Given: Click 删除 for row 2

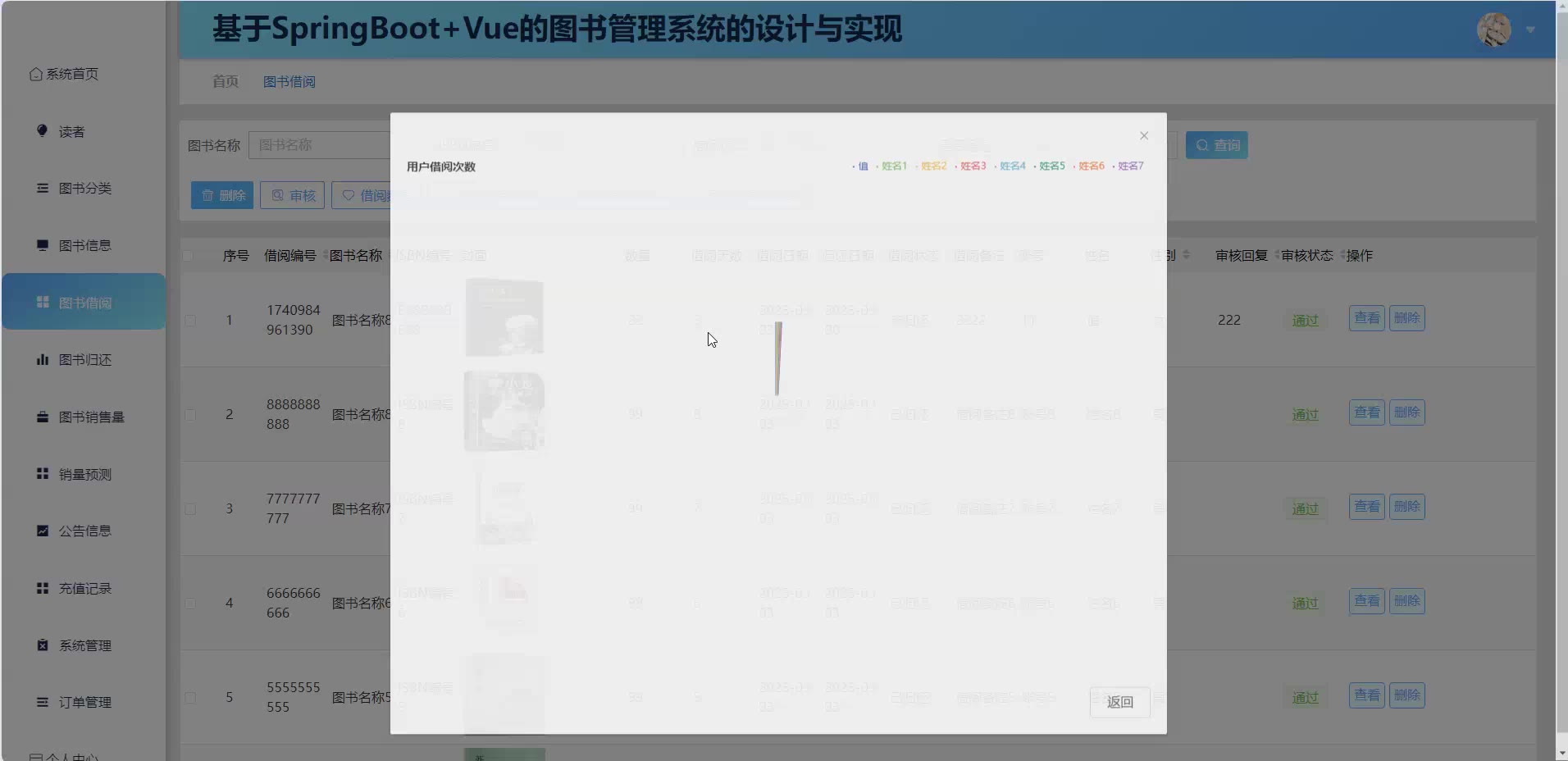Looking at the screenshot, I should (x=1407, y=412).
